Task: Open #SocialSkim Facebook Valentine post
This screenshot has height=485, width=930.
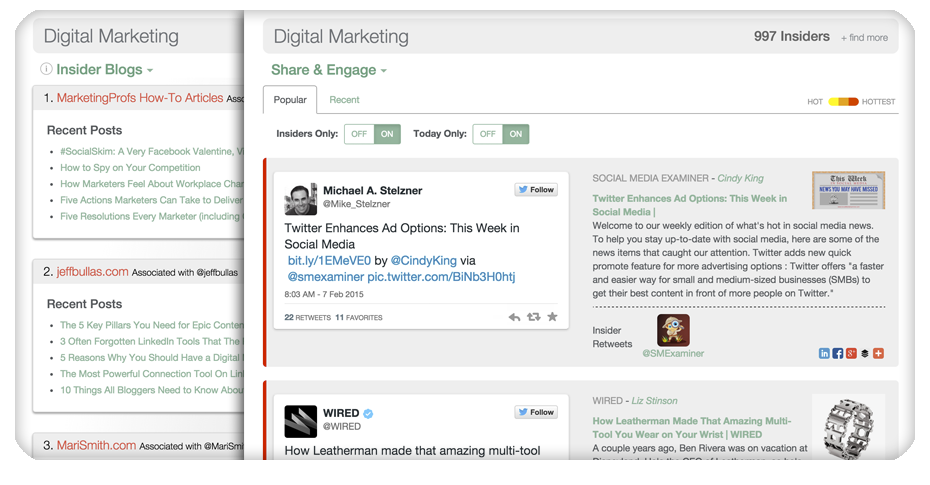Action: coord(151,151)
